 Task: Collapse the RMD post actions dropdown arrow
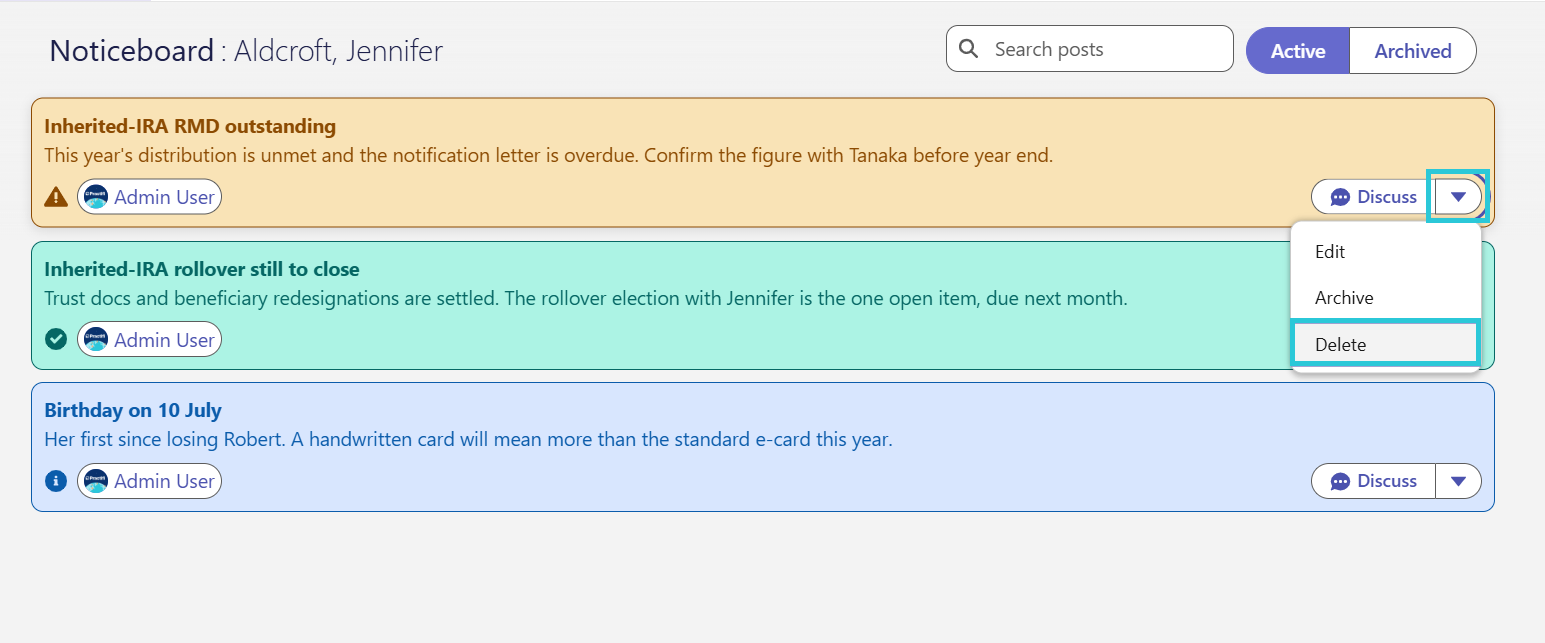tap(1458, 197)
